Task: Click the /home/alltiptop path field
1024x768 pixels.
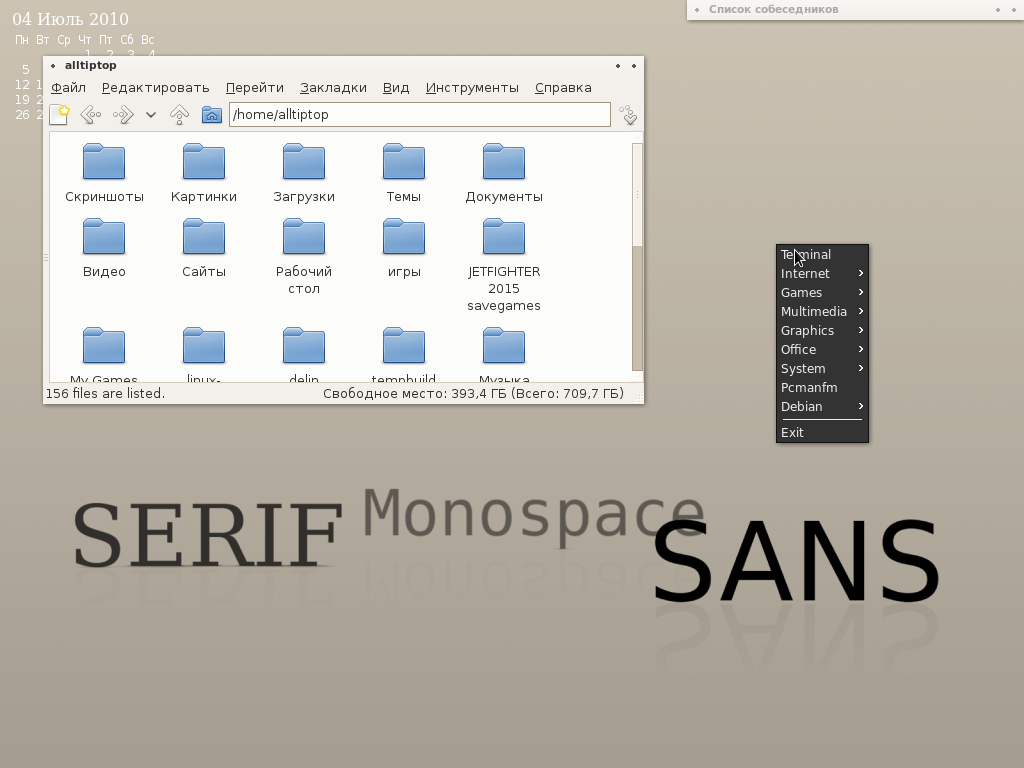Action: click(x=420, y=114)
